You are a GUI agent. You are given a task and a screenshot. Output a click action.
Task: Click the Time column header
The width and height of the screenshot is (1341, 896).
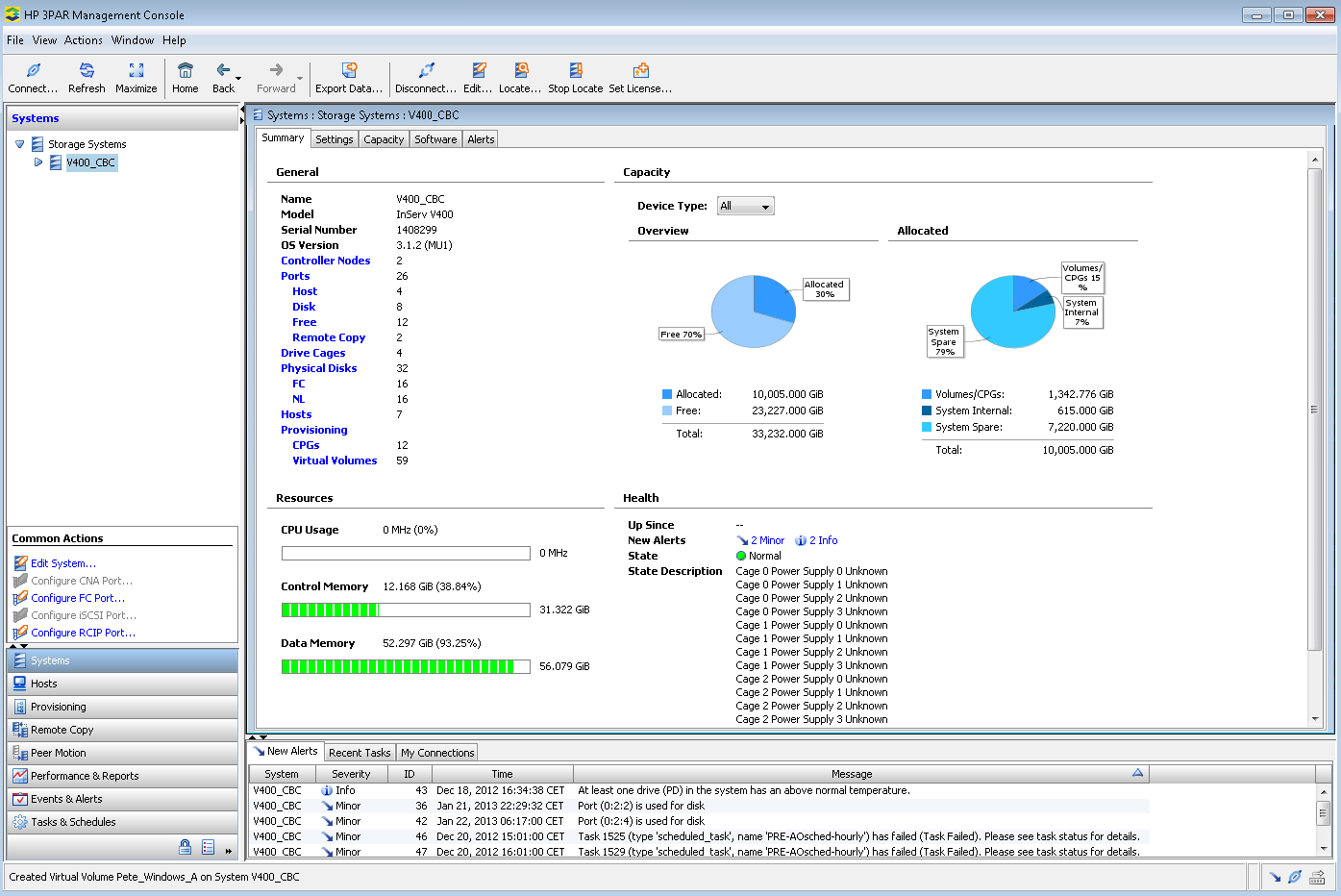pyautogui.click(x=502, y=774)
